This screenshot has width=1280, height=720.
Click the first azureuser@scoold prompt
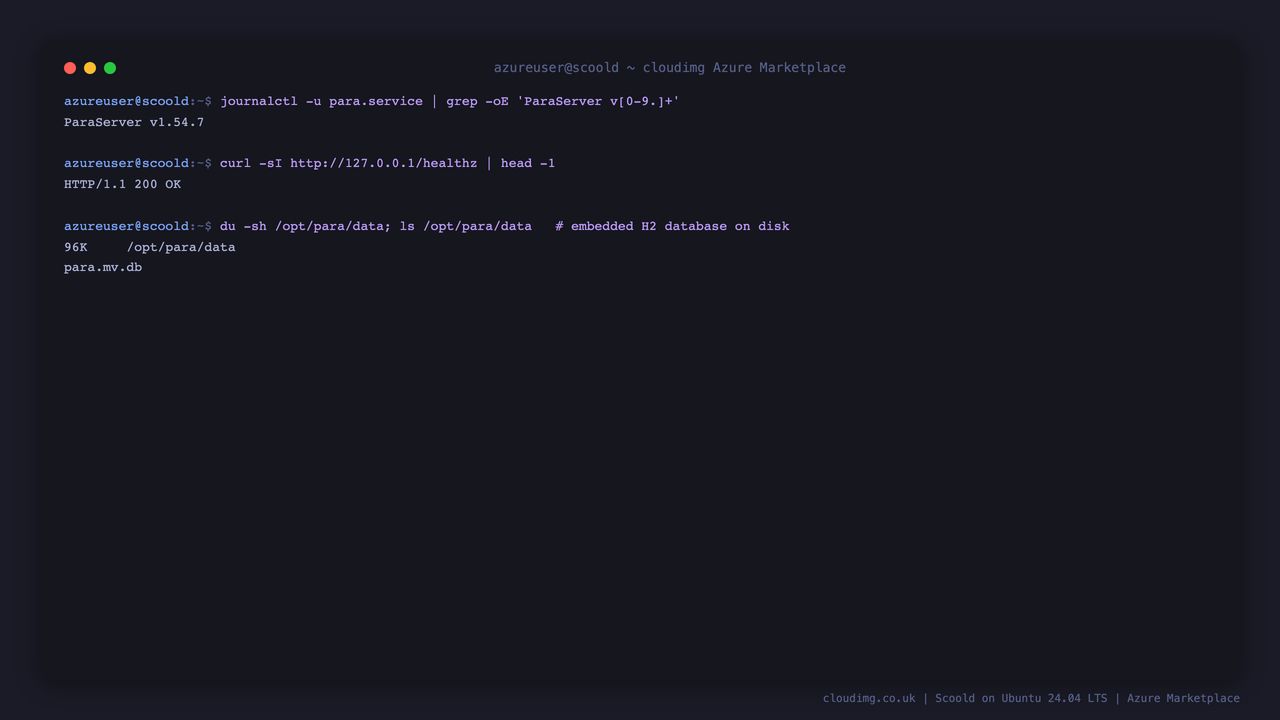click(138, 102)
